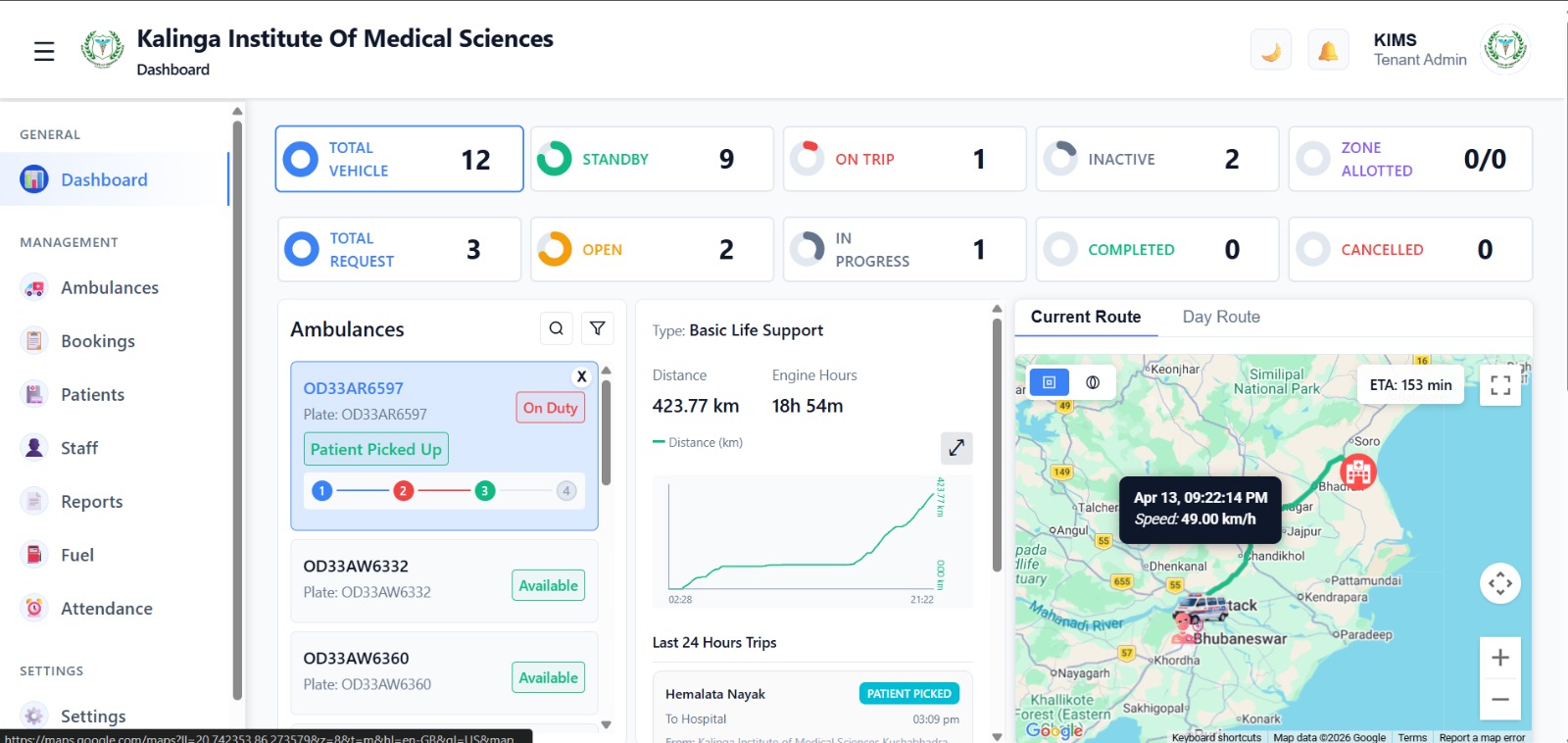Open the Tenant Admin profile avatar
The height and width of the screenshot is (743, 1568).
pos(1505,48)
